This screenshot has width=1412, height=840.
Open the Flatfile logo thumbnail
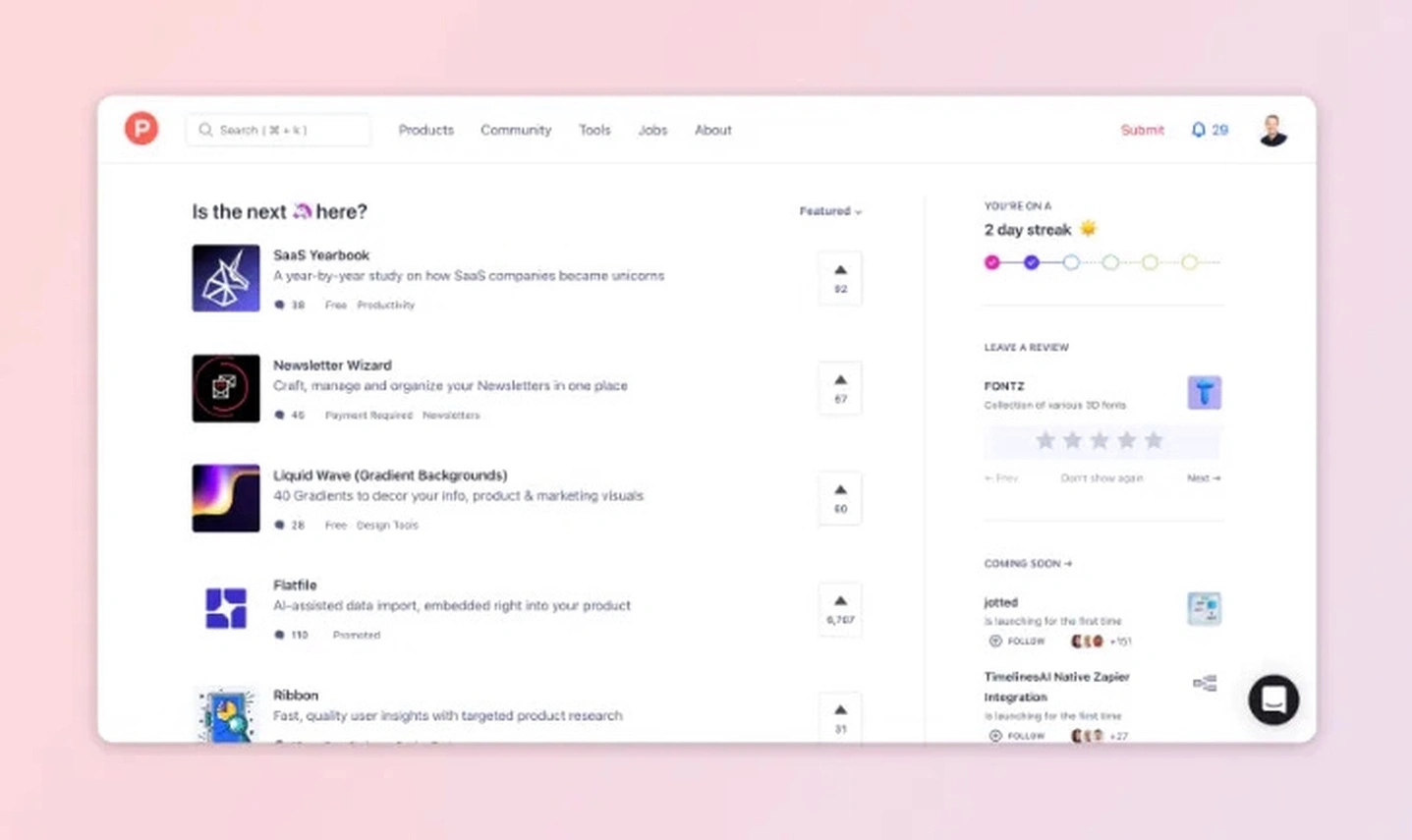[226, 608]
